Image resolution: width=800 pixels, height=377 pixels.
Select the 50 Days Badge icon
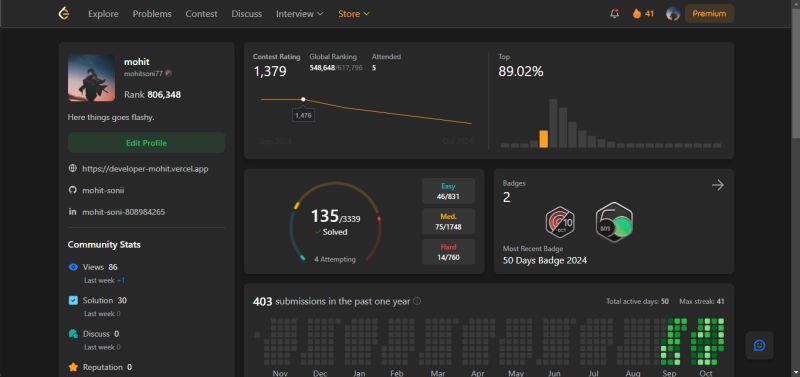pos(614,222)
